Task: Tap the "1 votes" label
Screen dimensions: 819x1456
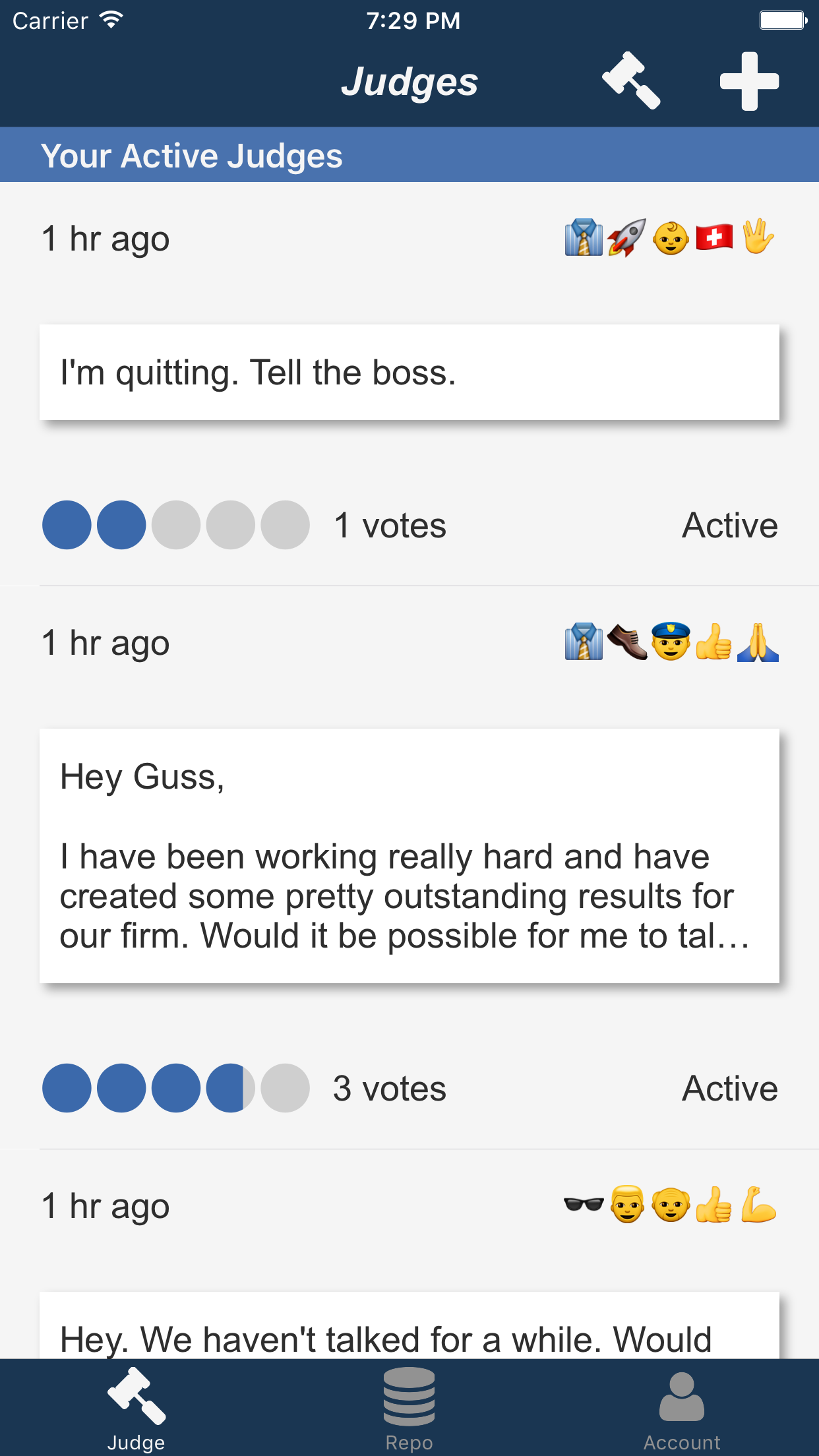Action: (x=390, y=526)
